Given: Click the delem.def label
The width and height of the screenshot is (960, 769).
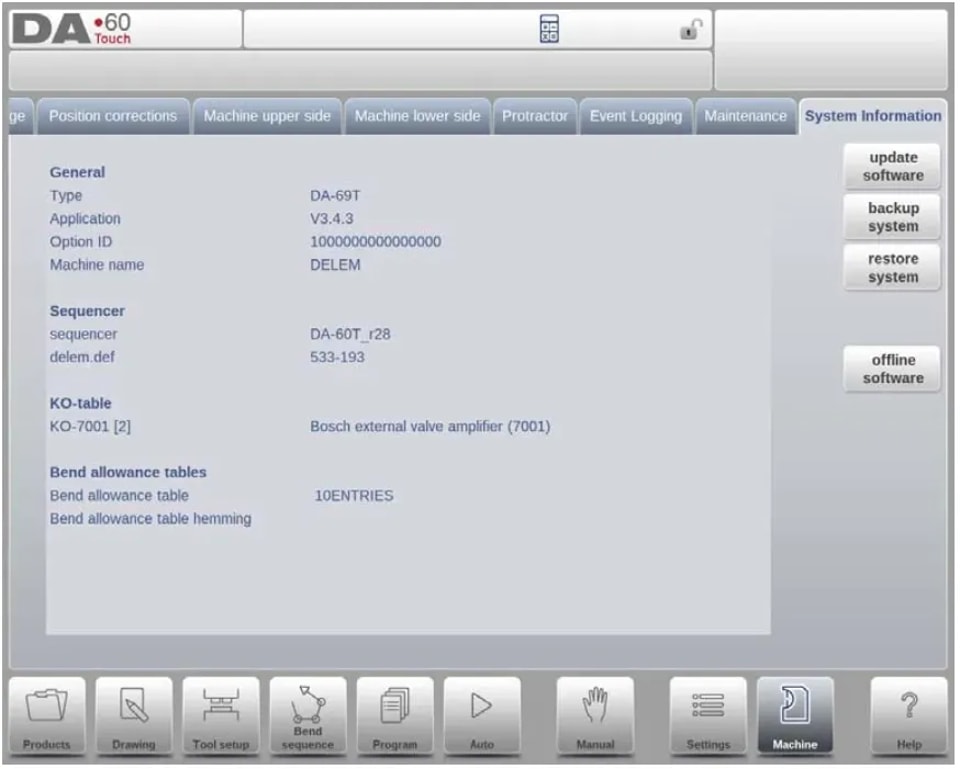Looking at the screenshot, I should [x=82, y=357].
